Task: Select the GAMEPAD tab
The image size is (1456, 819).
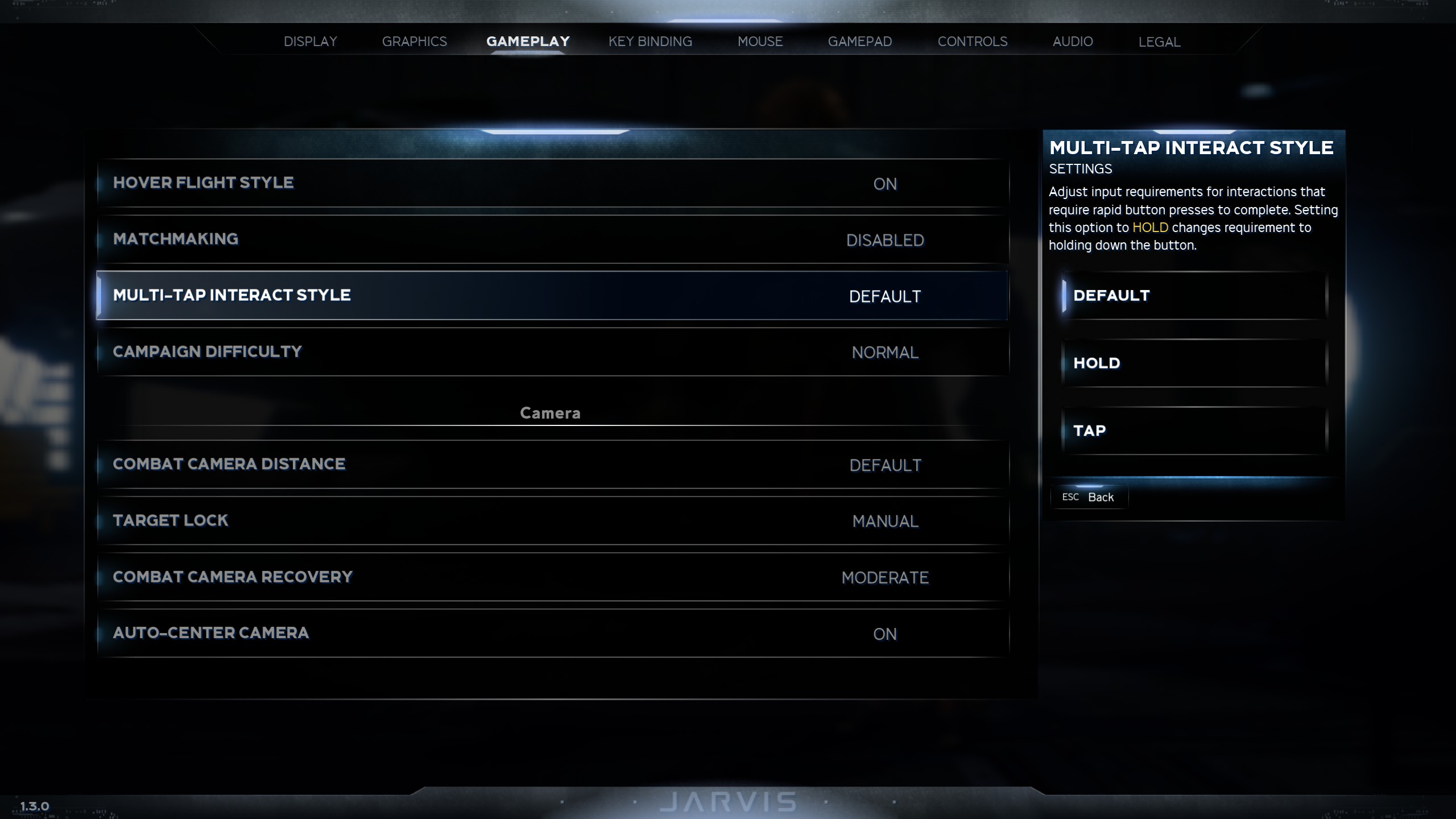Action: [860, 42]
